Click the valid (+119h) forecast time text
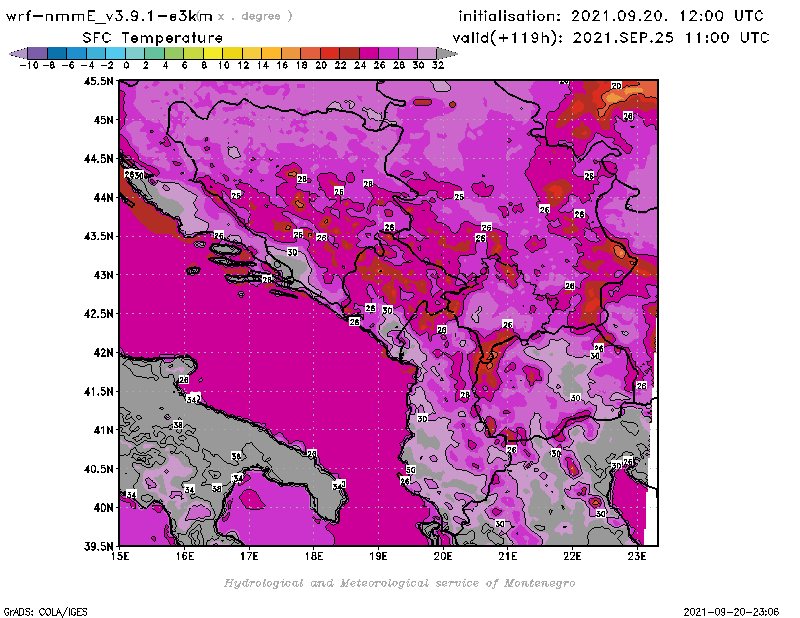 click(x=613, y=37)
